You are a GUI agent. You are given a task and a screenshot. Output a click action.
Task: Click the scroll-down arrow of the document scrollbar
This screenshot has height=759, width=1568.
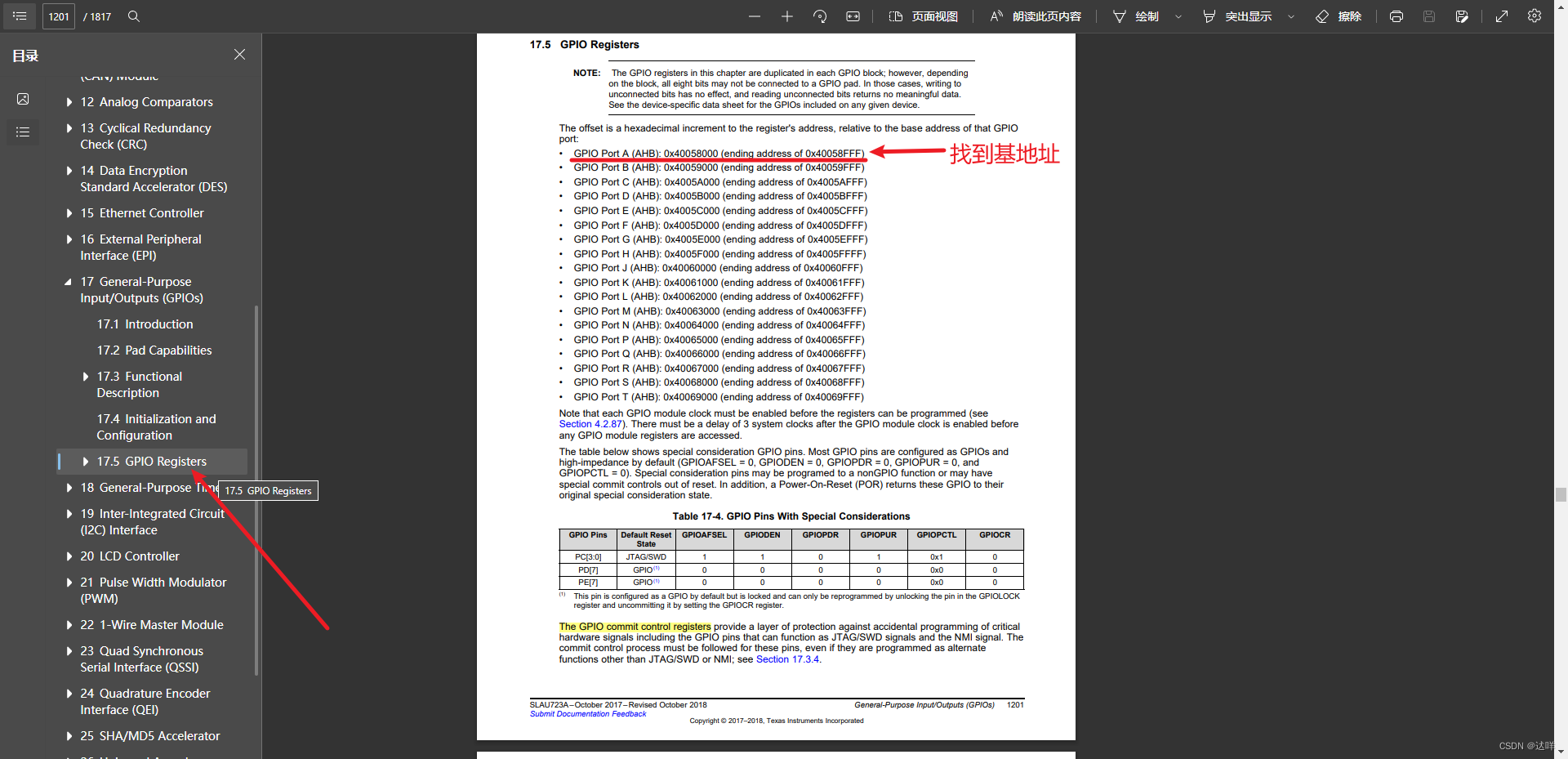pos(1561,752)
